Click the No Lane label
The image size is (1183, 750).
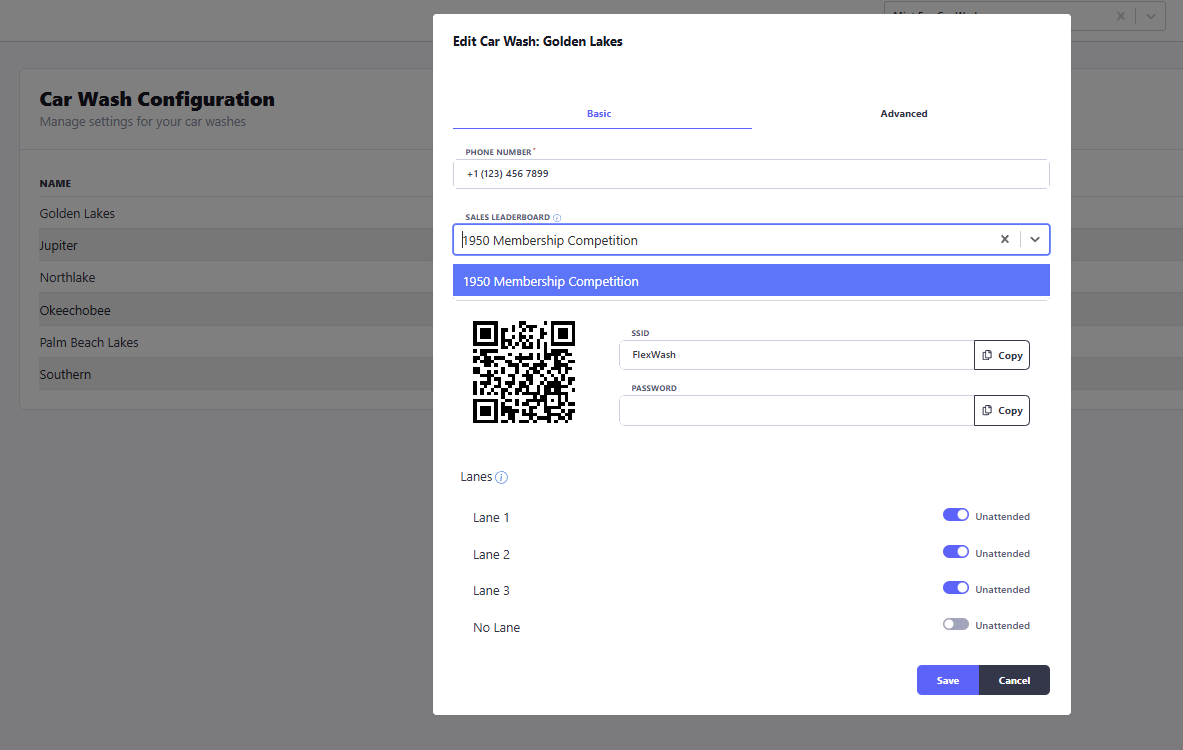tap(496, 628)
